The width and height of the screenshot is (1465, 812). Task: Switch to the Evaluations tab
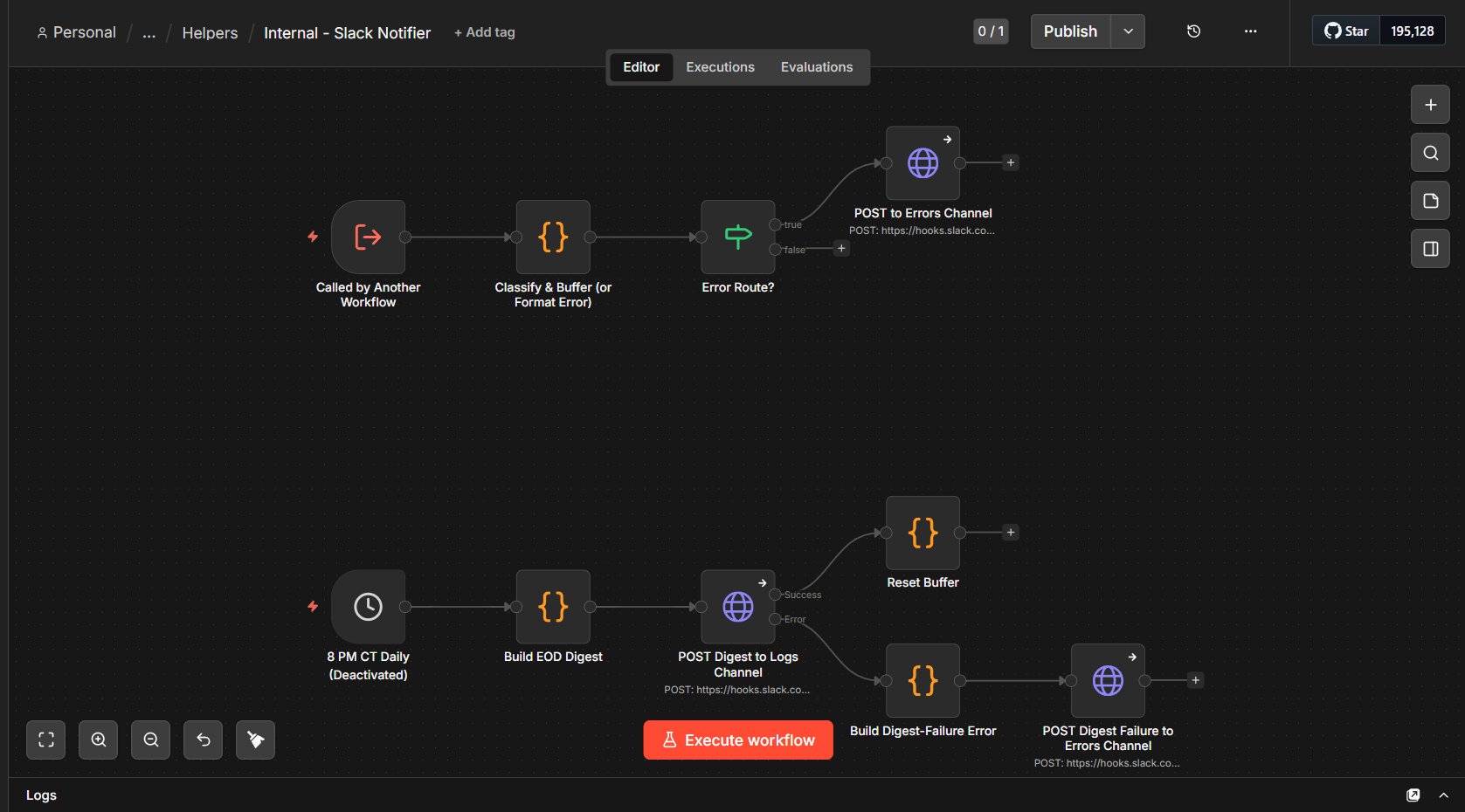(817, 67)
